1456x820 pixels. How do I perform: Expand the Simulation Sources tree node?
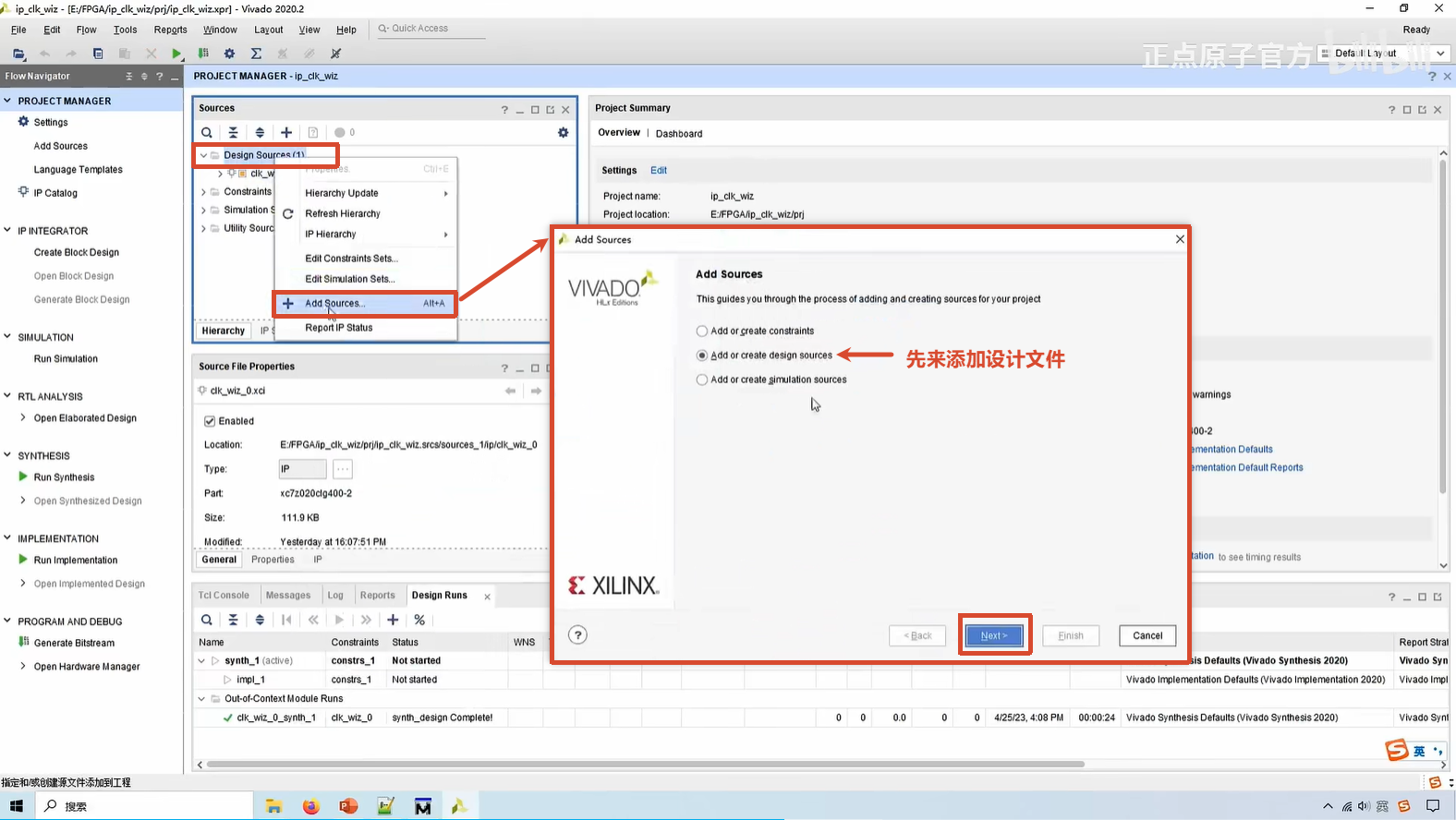[x=203, y=211]
